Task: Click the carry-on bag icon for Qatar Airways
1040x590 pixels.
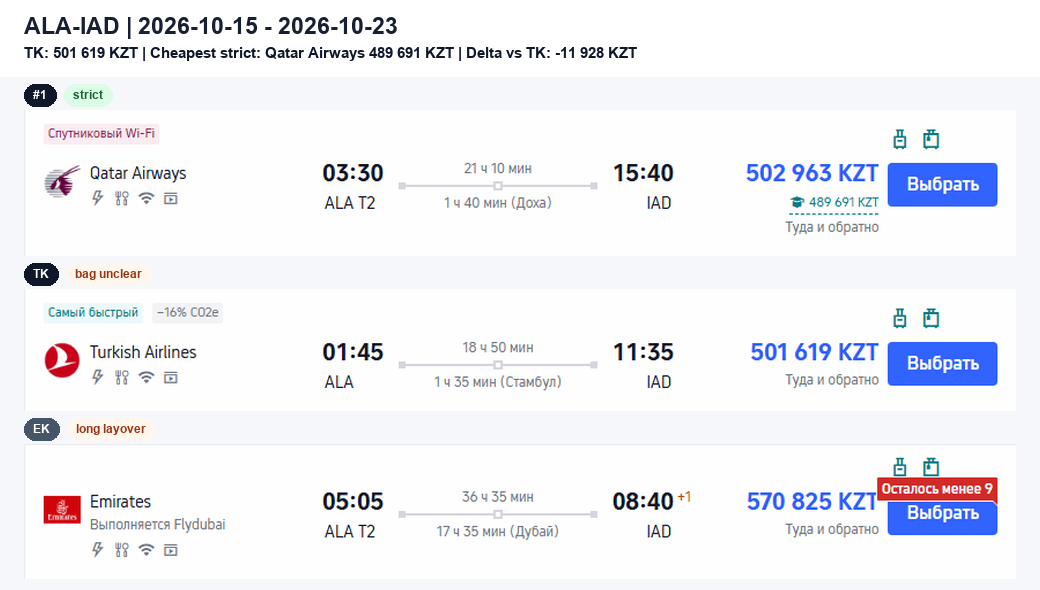Action: pos(899,139)
